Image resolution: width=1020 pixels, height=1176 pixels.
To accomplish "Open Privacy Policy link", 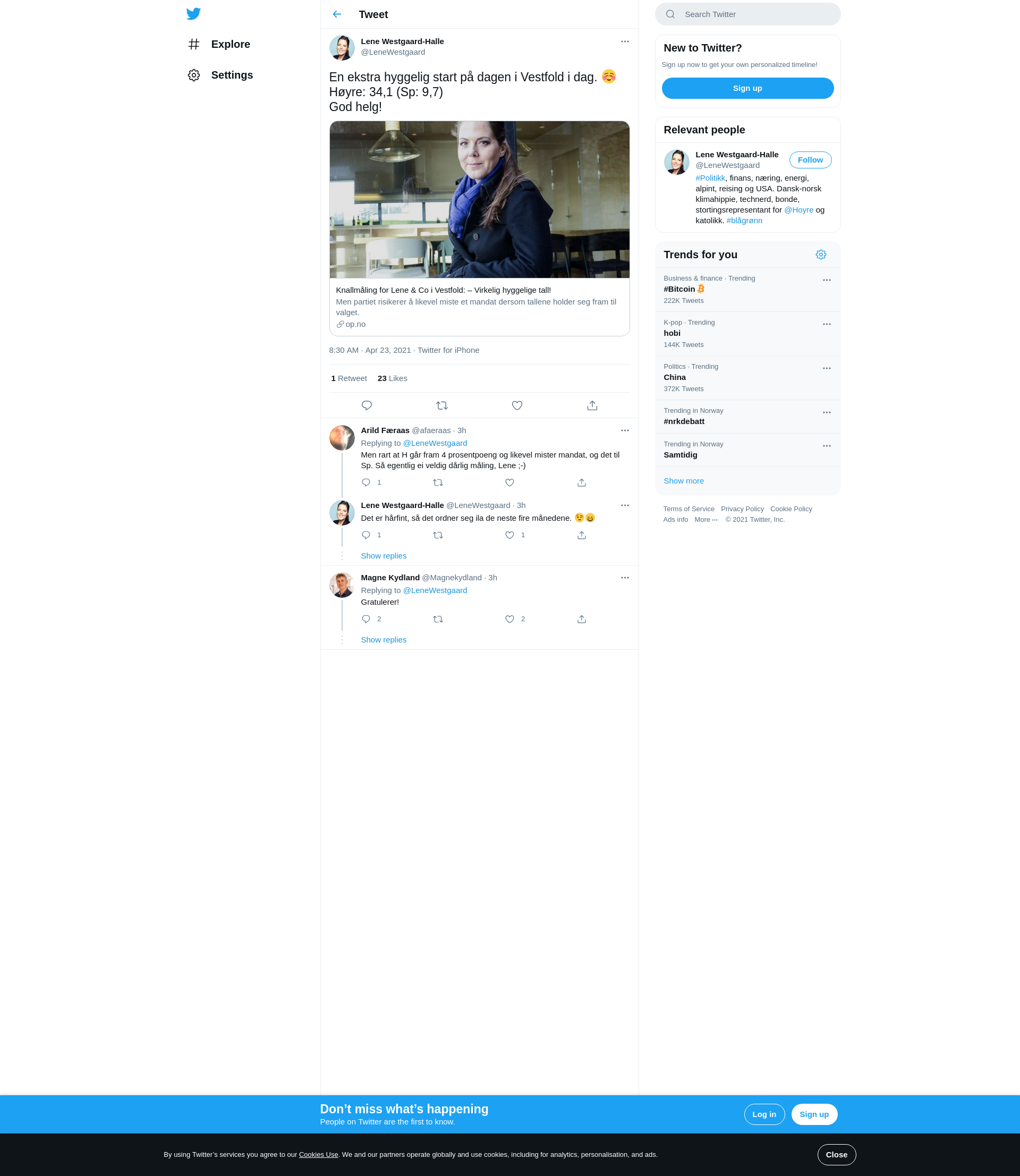I will pyautogui.click(x=742, y=509).
